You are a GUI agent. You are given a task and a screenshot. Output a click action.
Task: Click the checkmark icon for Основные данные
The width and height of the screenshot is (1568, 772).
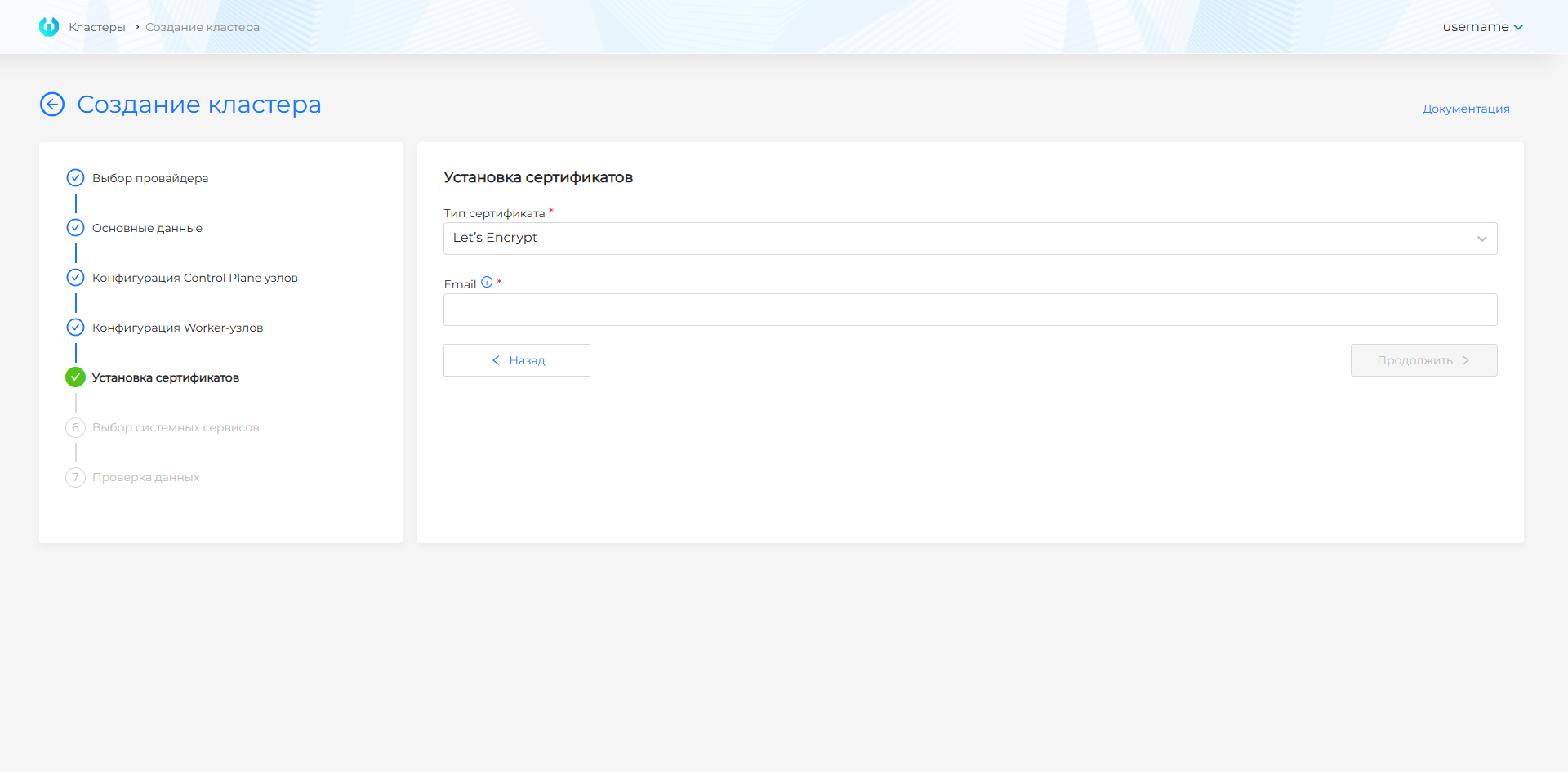coord(75,228)
